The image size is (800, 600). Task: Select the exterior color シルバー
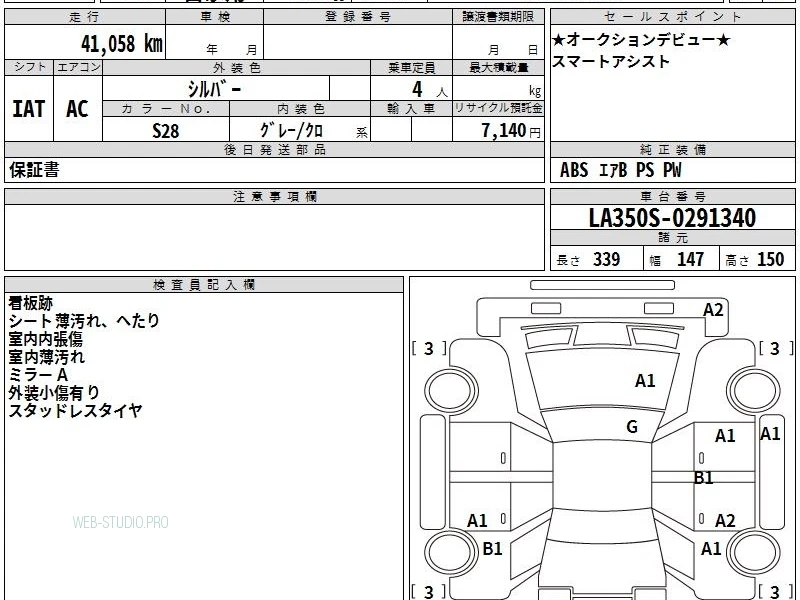click(214, 89)
